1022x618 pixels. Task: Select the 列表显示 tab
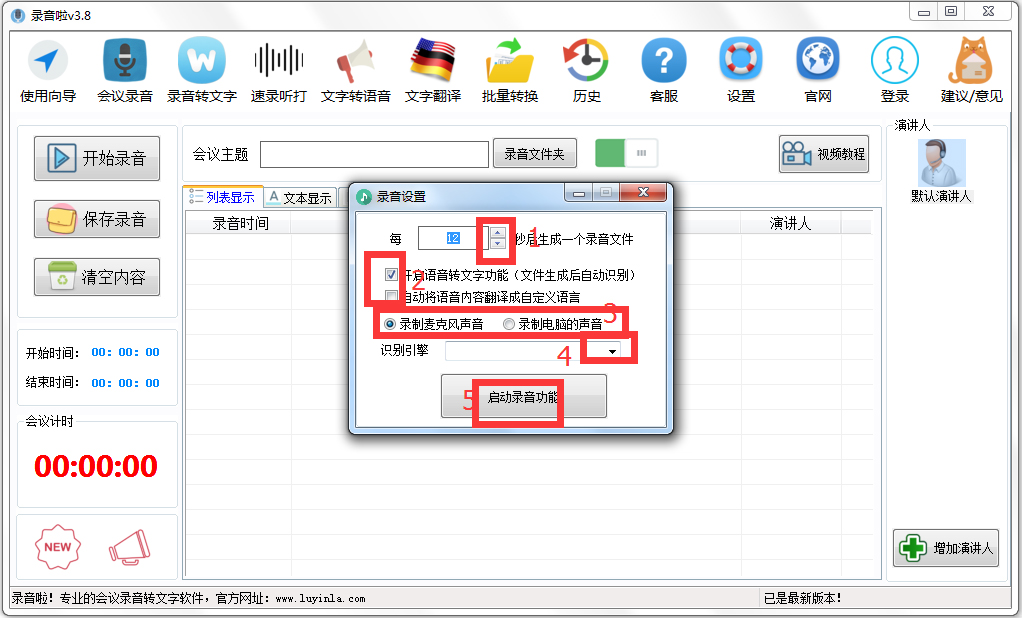[x=222, y=197]
